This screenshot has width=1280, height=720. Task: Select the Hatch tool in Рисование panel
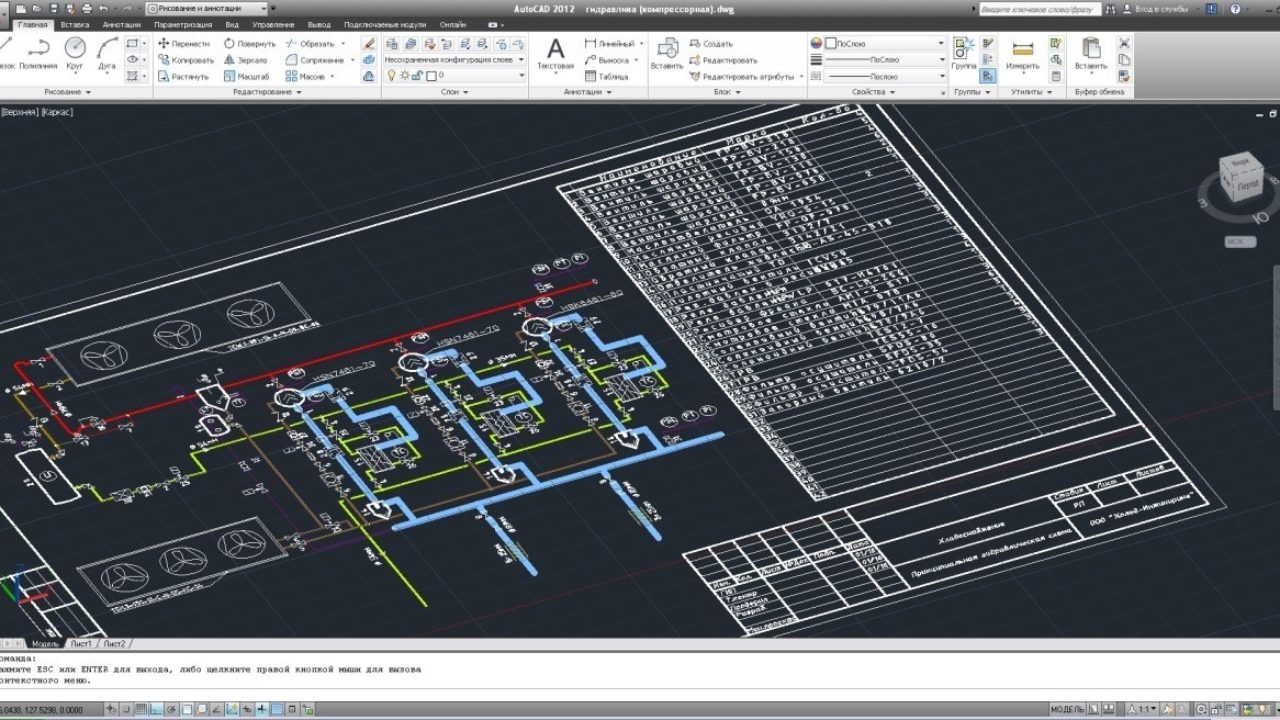pyautogui.click(x=132, y=76)
